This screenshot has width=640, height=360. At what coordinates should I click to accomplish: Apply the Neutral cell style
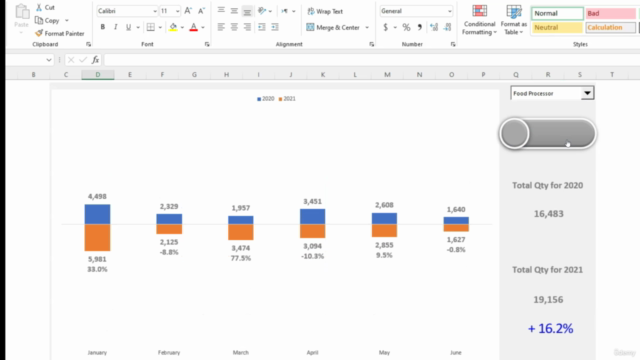557,27
